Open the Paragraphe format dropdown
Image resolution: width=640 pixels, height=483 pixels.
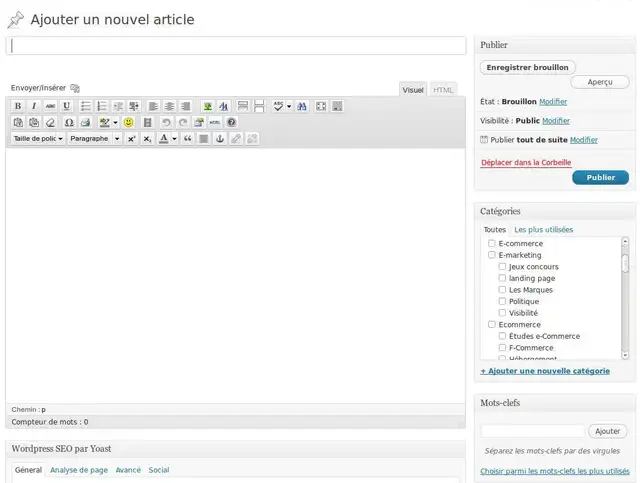(94, 139)
